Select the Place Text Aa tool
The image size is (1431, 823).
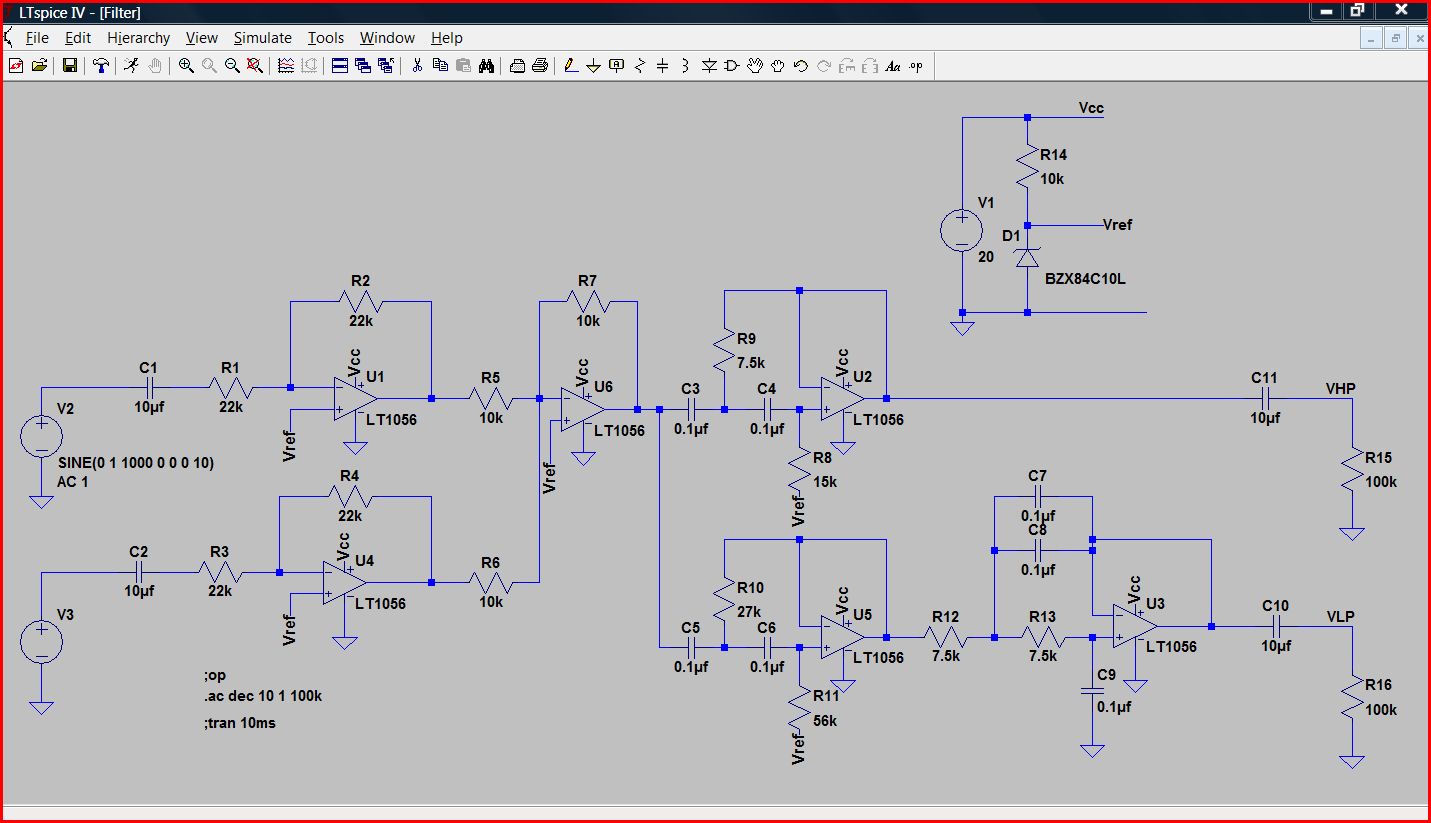[x=892, y=66]
